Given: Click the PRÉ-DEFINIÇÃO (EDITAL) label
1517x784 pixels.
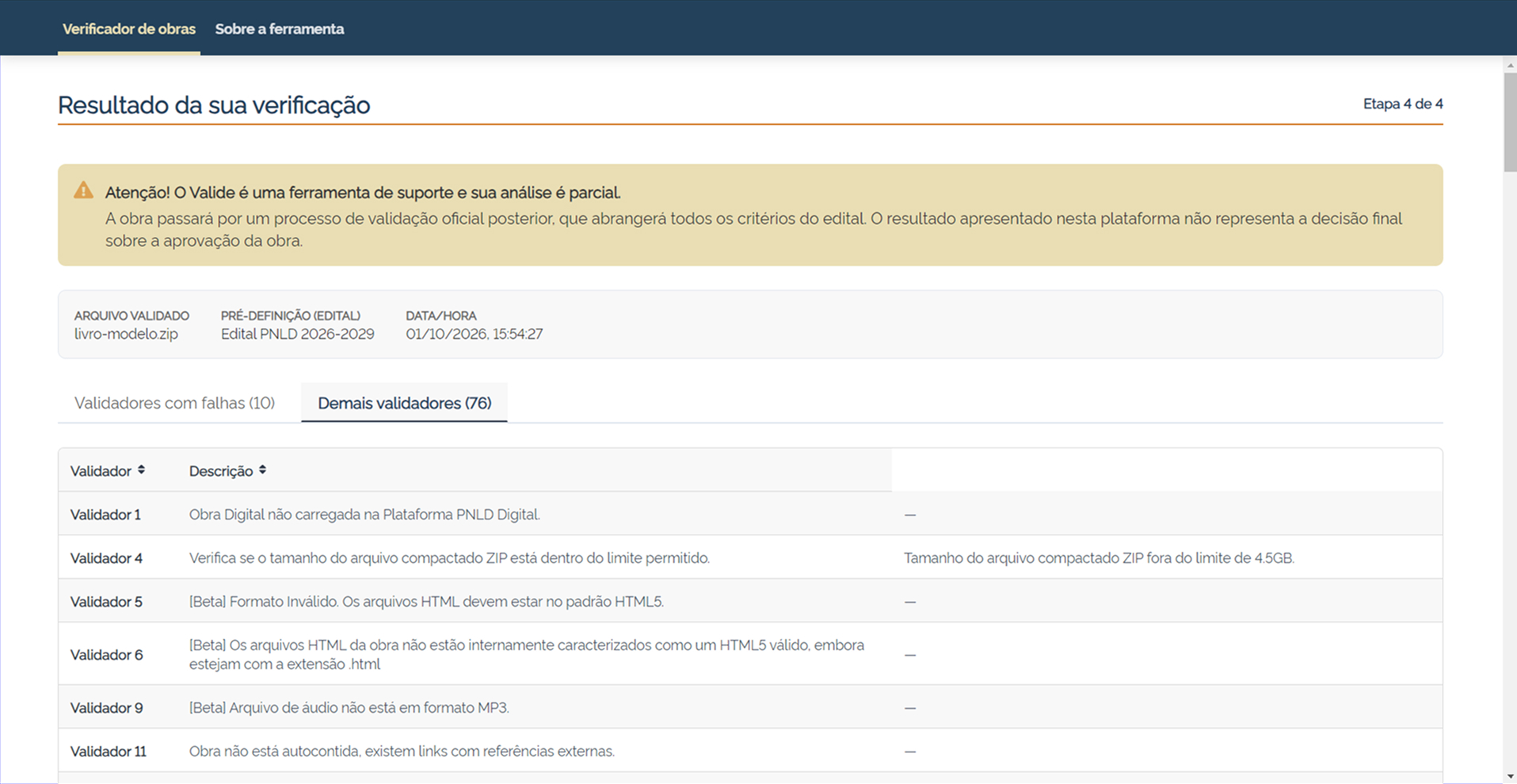Looking at the screenshot, I should tap(291, 315).
